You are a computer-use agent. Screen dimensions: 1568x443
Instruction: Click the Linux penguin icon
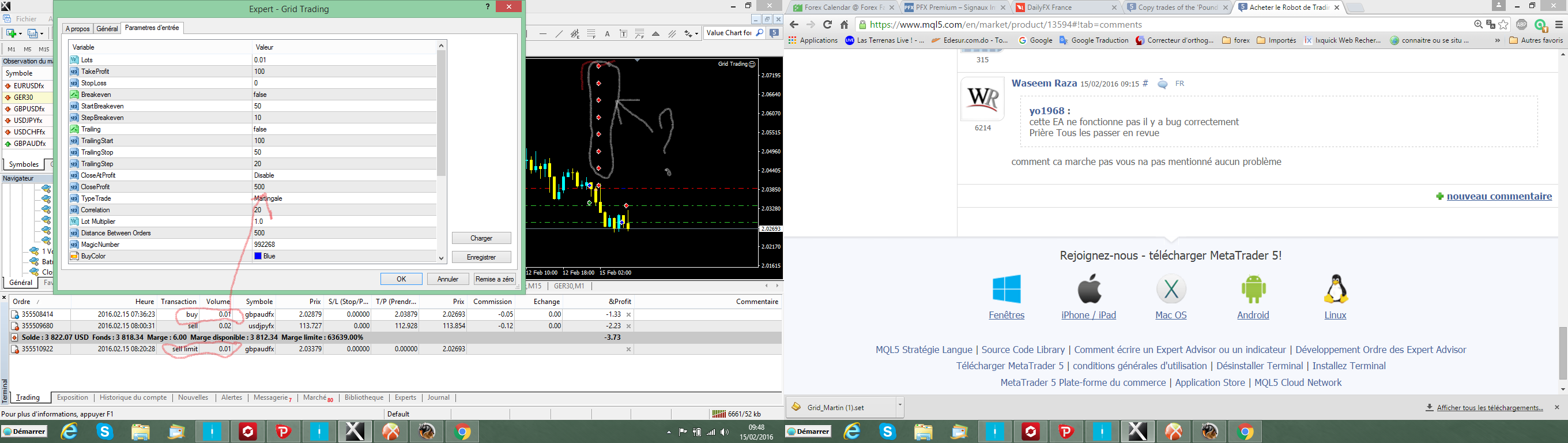(1336, 289)
